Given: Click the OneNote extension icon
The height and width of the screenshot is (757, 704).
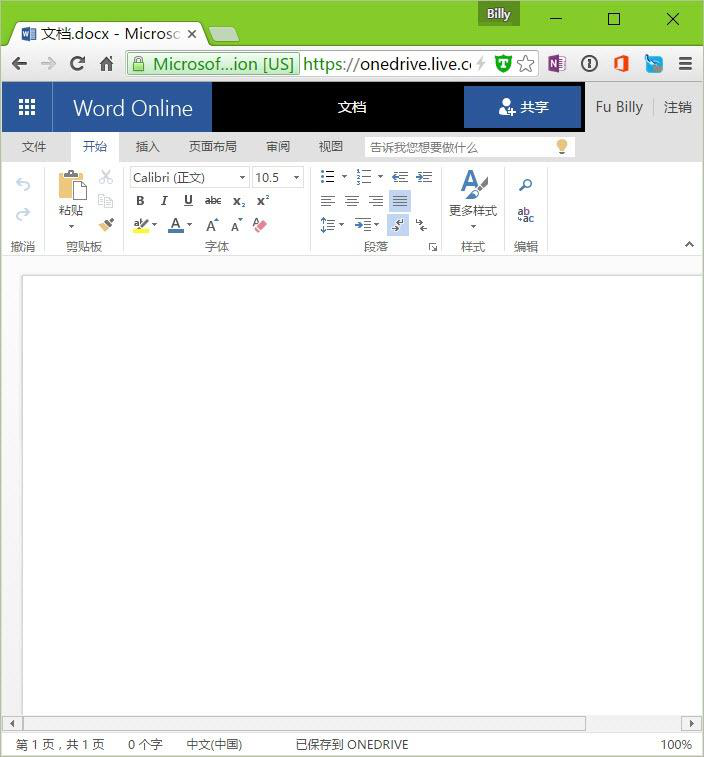Looking at the screenshot, I should click(557, 63).
